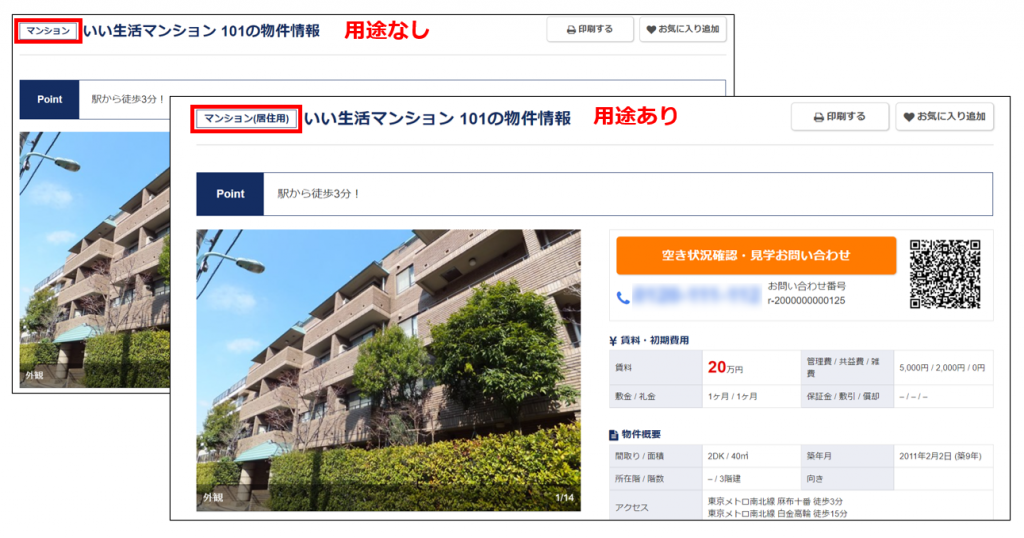Image resolution: width=1024 pixels, height=538 pixels.
Task: Click the yen icon next to 賃料・初期費用
Action: point(613,341)
